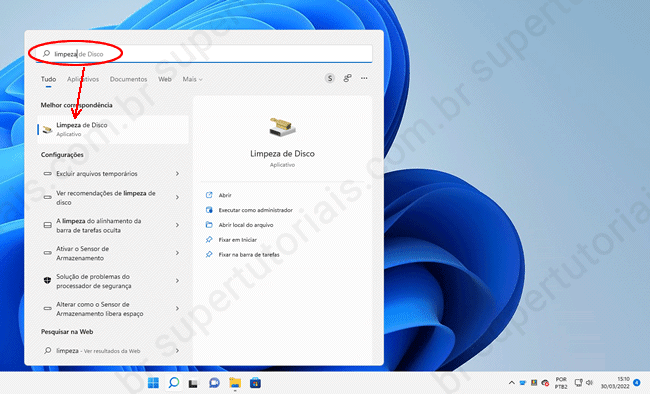Click the POR PTB2 language indicator

[561, 383]
